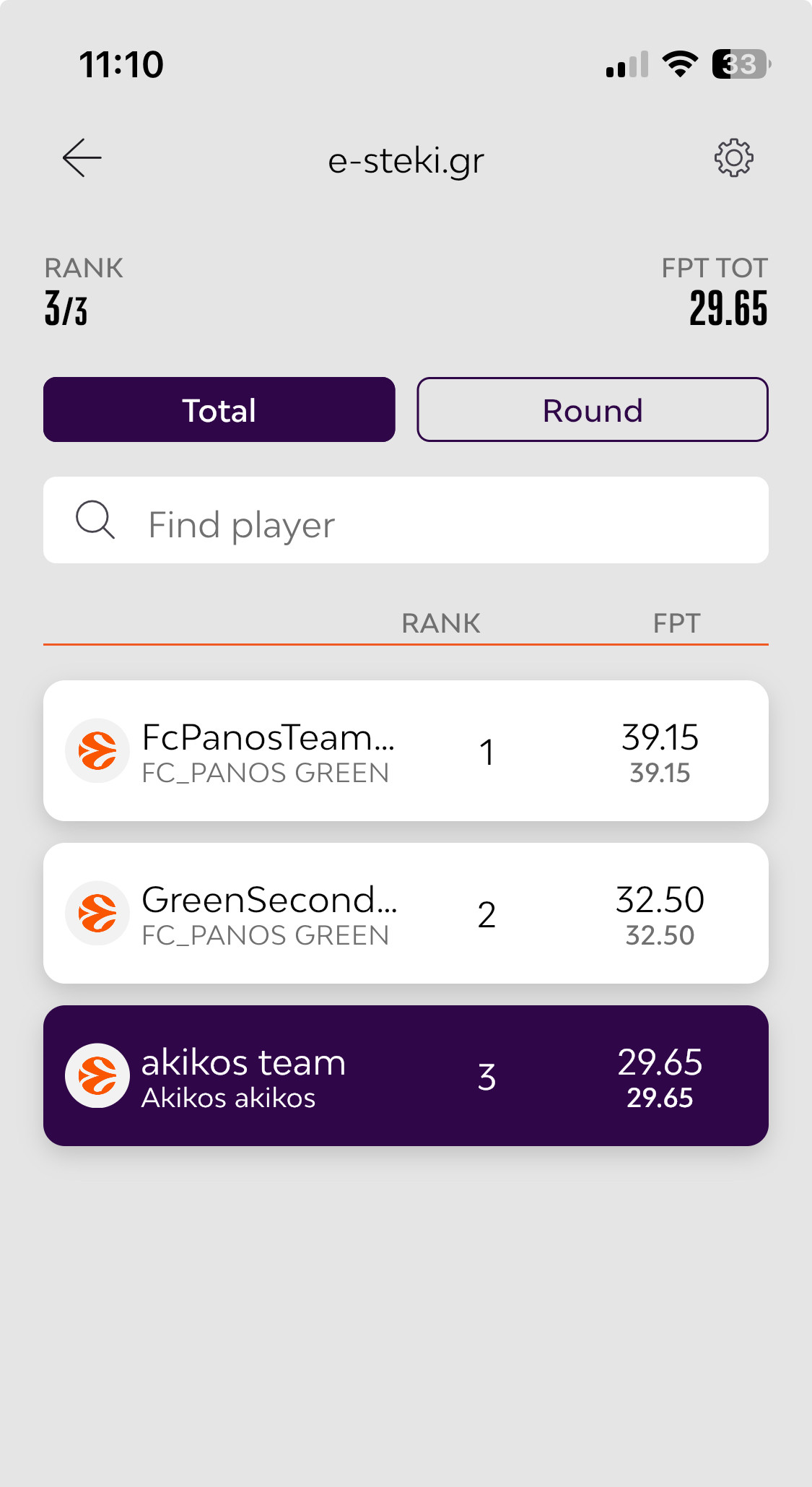Tap the 29.65 FPT TOT value
The image size is (812, 1487).
pyautogui.click(x=728, y=308)
